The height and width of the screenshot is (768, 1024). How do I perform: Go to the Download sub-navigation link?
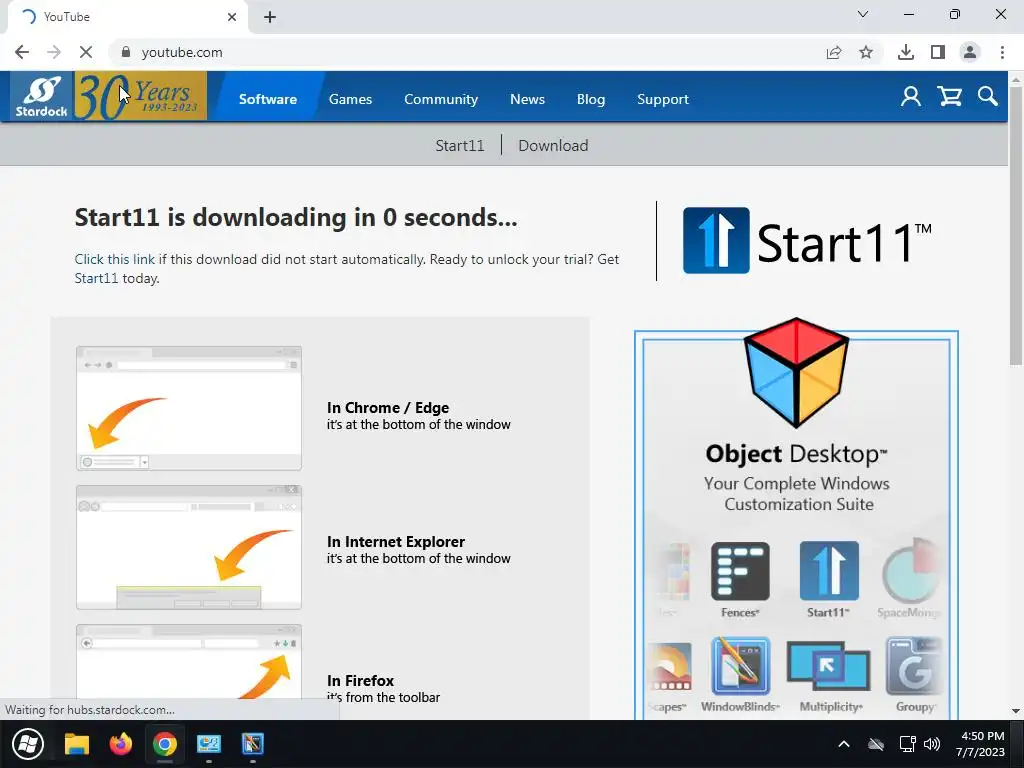coord(553,146)
